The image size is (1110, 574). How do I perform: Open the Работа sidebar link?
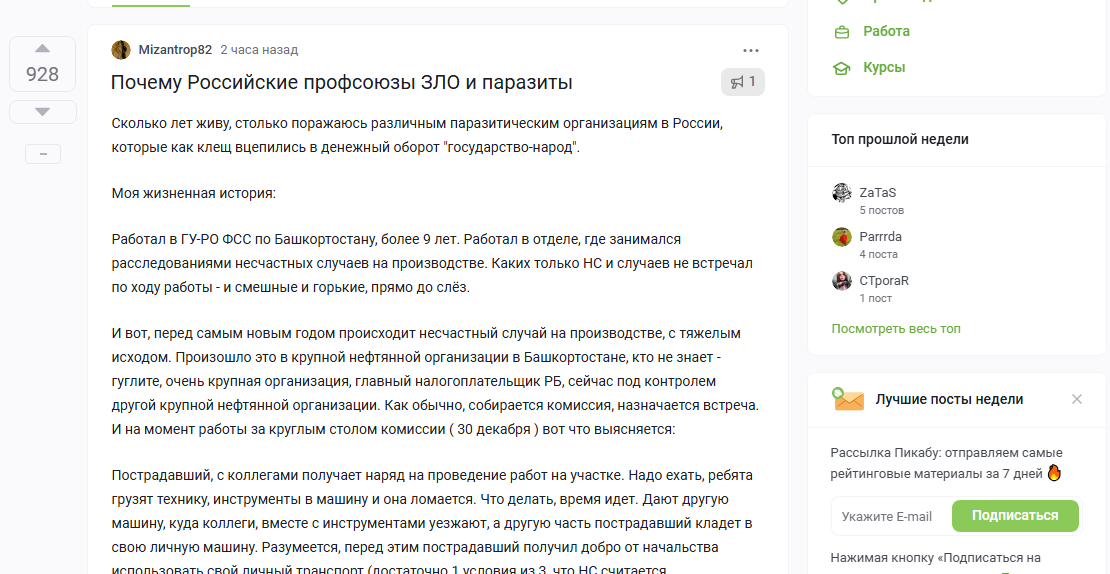click(886, 31)
